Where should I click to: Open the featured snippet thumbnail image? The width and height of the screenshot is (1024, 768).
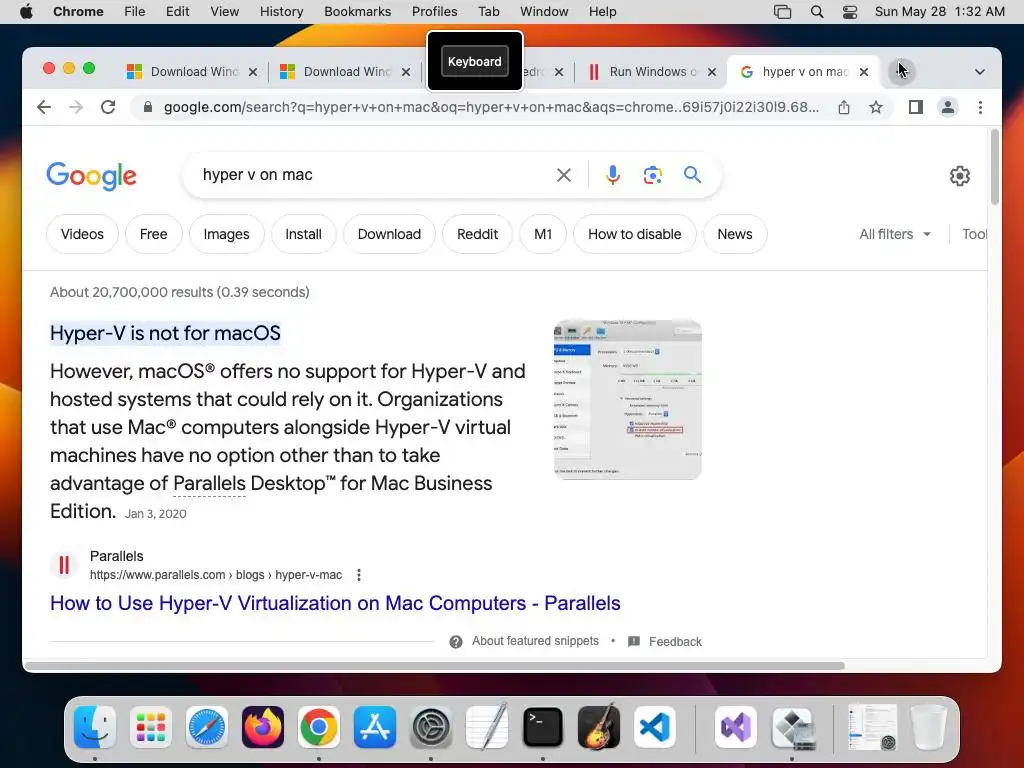coord(628,400)
